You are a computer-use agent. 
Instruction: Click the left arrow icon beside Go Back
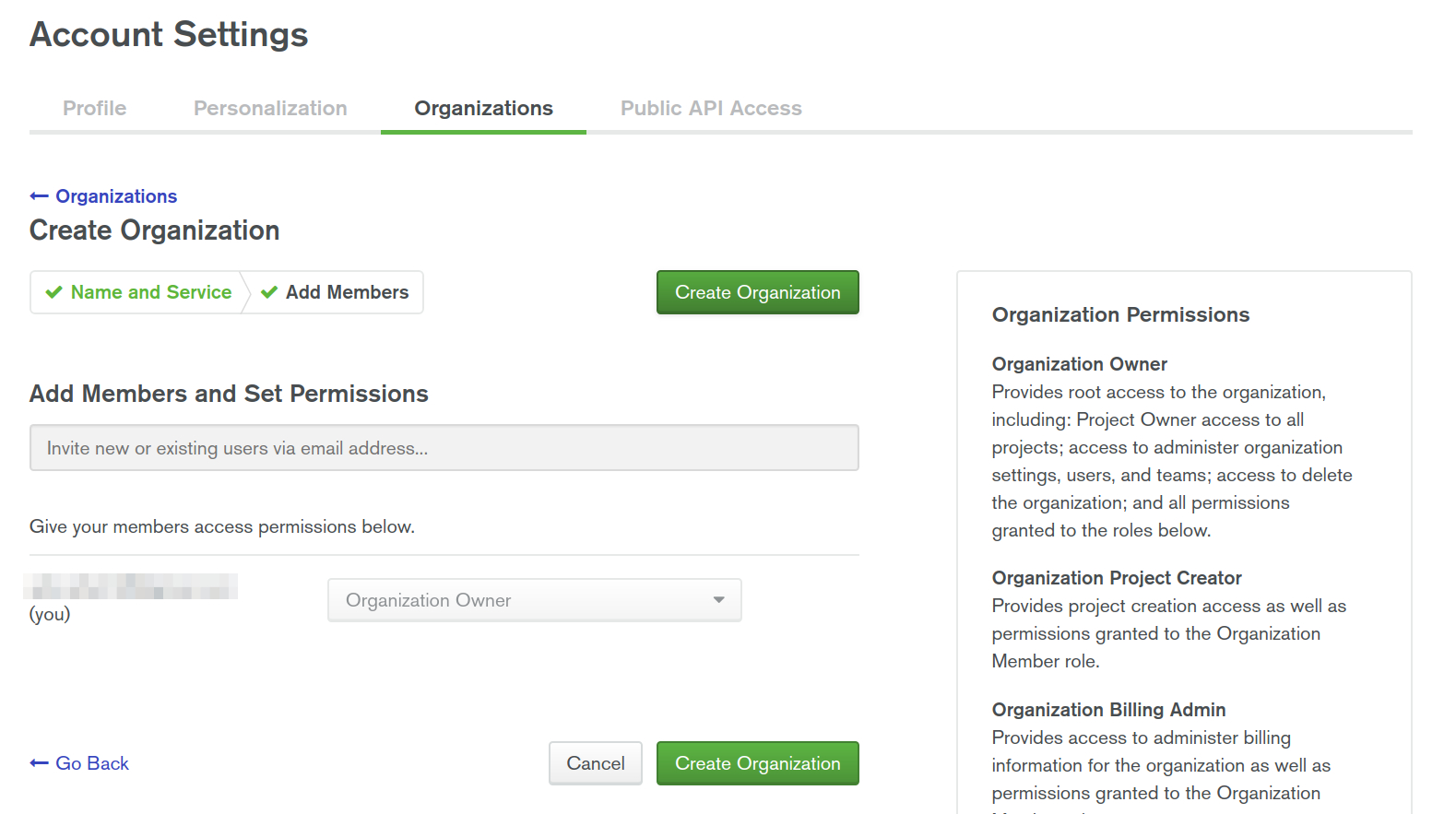coord(39,763)
